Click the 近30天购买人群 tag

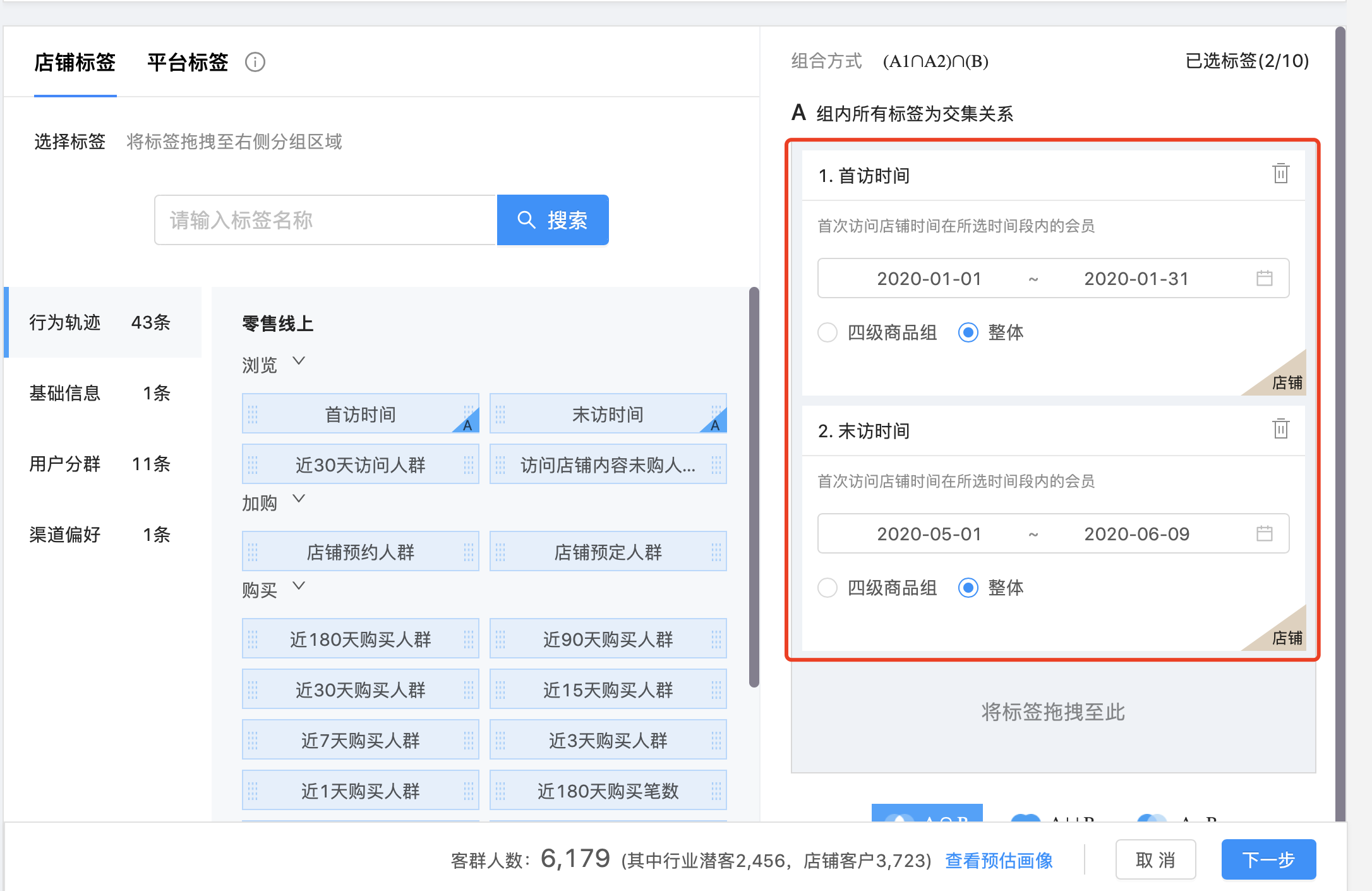[361, 689]
